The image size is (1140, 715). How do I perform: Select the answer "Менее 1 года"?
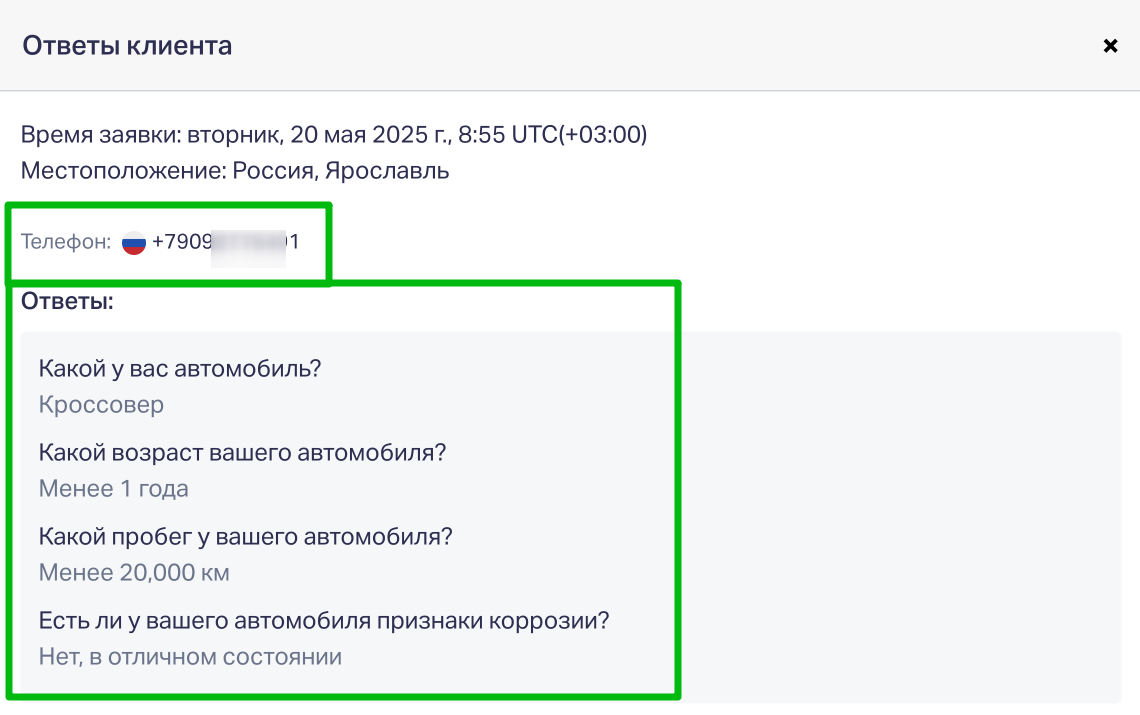pos(113,489)
